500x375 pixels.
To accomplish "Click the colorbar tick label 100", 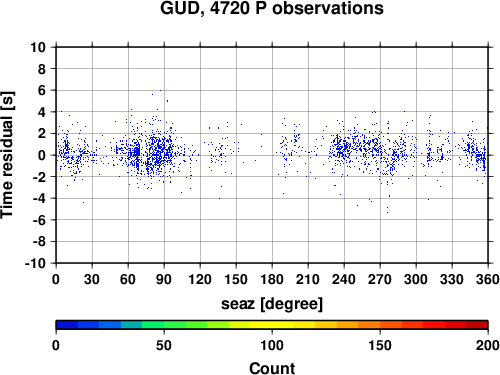I will [x=272, y=345].
